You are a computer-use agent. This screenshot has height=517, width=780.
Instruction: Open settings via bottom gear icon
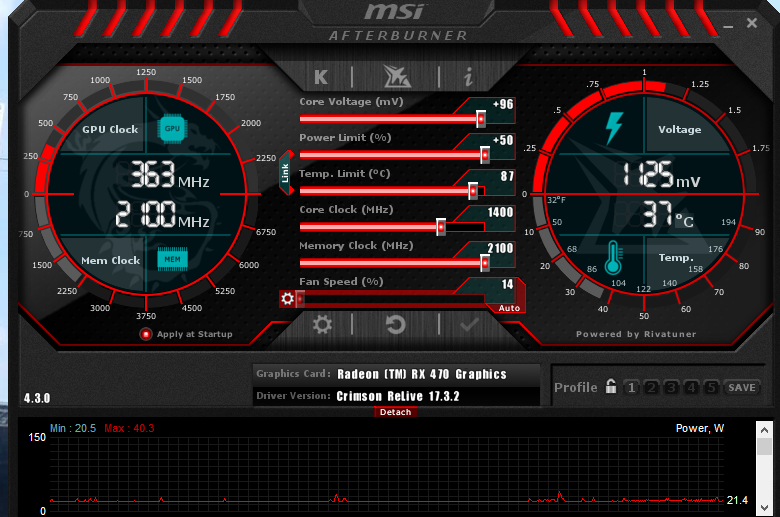(x=322, y=325)
